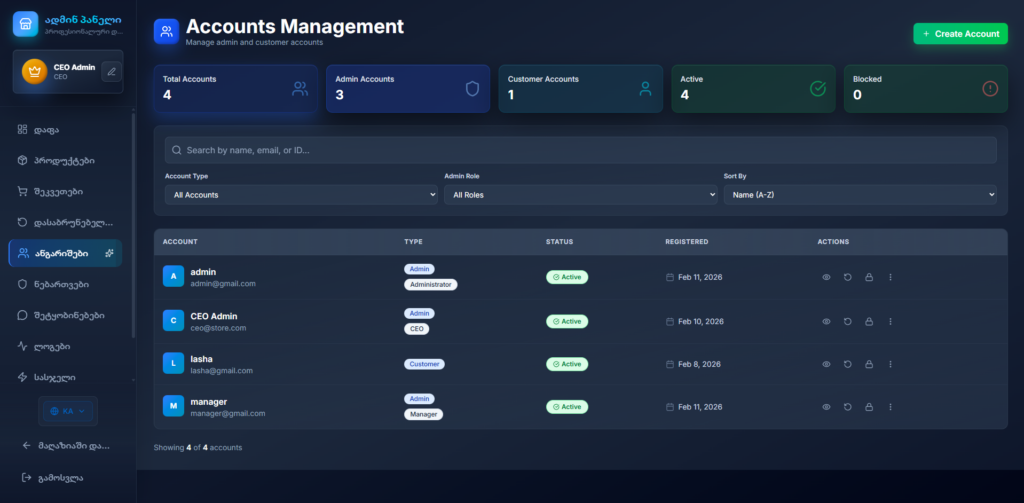Click the sparkle icon on ანგარიშები sidebar item
This screenshot has height=503, width=1024.
pos(109,253)
